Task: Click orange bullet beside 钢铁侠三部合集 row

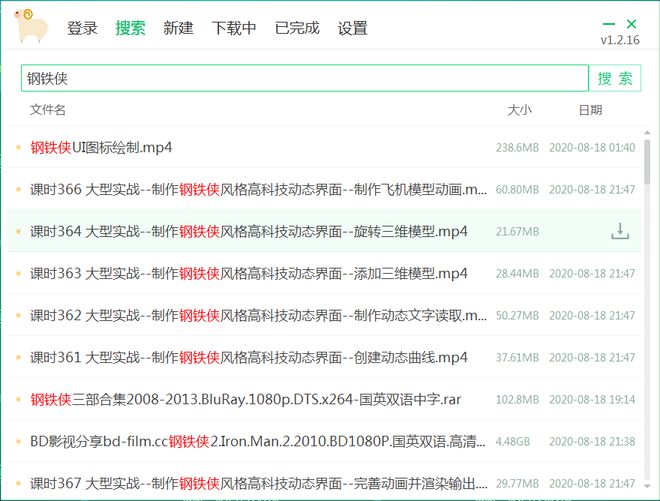Action: [x=18, y=399]
